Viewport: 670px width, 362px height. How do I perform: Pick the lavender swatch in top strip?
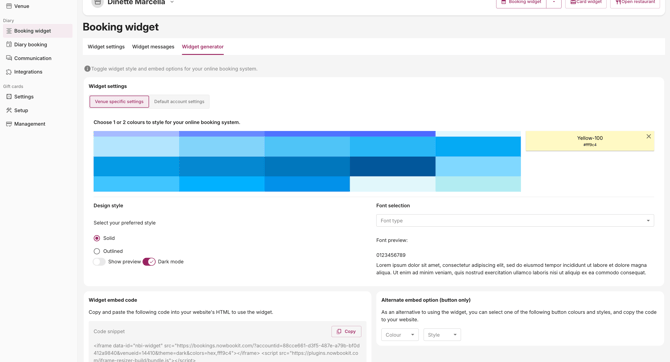pyautogui.click(x=136, y=134)
